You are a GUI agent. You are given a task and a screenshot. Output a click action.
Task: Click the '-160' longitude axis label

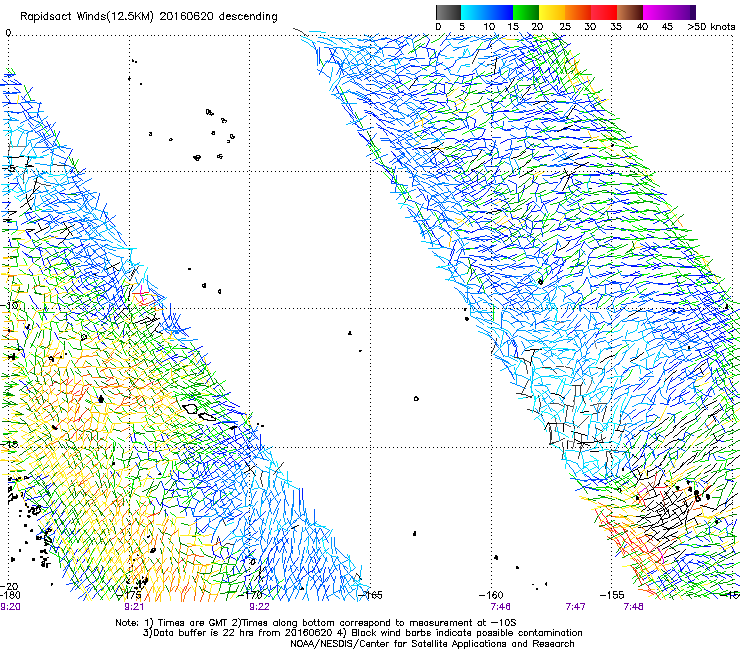click(x=491, y=595)
